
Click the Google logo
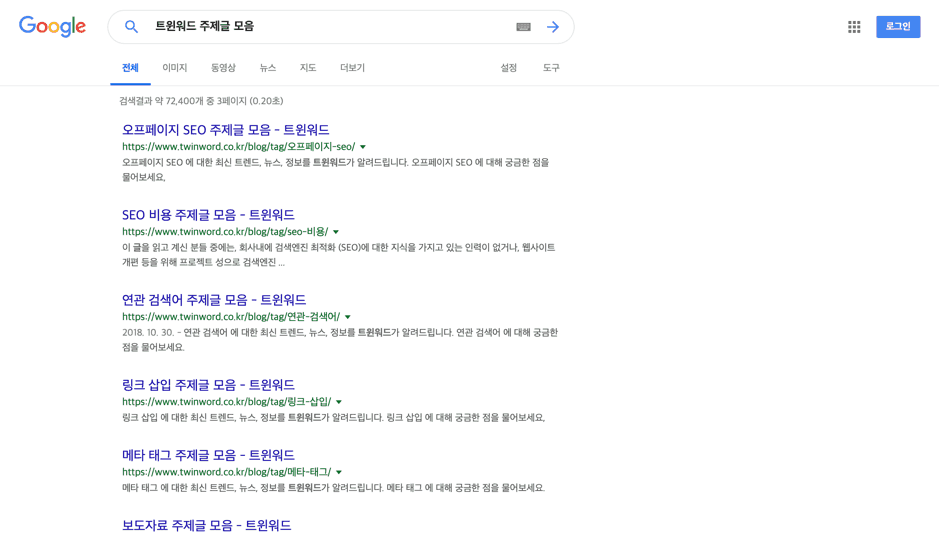pos(52,26)
